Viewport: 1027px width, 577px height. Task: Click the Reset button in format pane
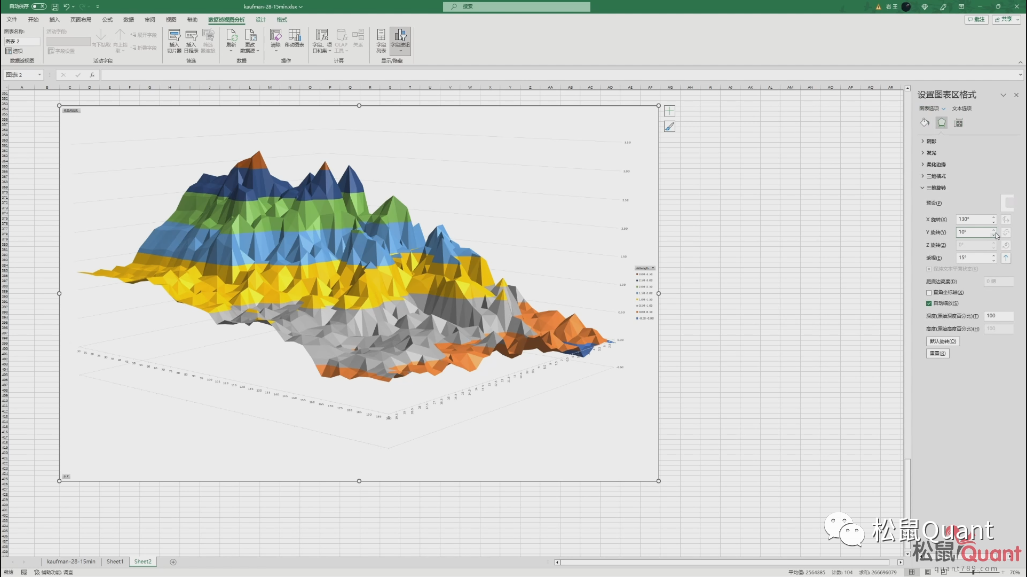937,354
